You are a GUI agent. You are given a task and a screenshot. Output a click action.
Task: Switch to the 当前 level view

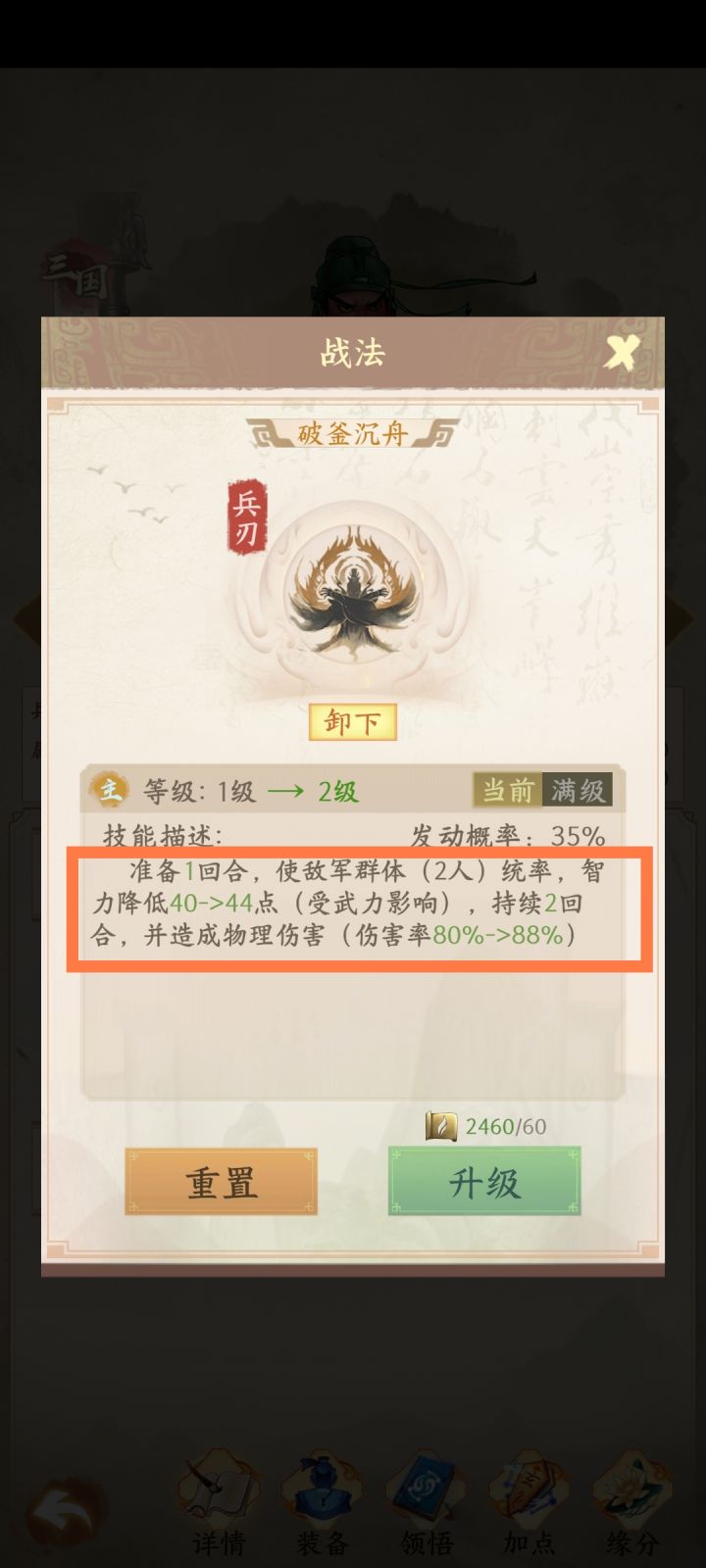(x=507, y=790)
